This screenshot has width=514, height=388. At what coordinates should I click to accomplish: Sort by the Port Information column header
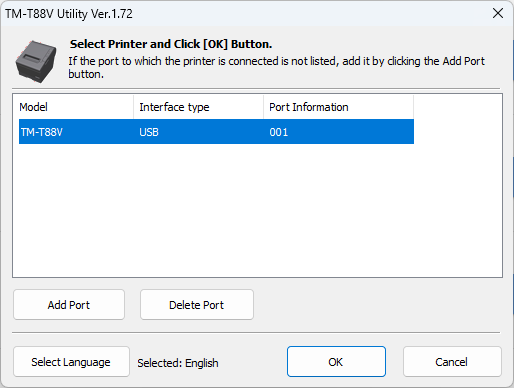click(x=339, y=107)
